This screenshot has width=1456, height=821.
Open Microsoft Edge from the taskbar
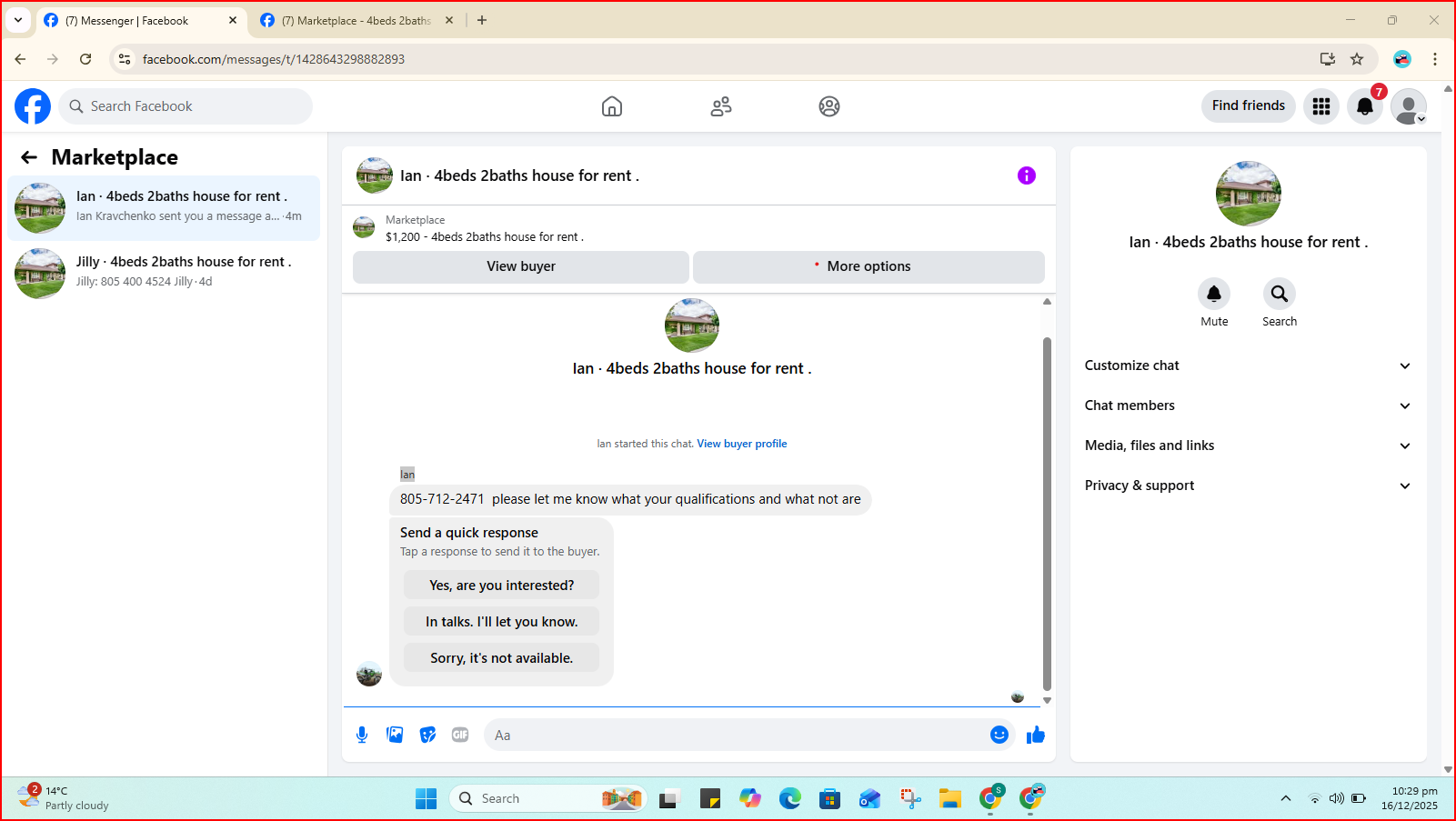789,798
